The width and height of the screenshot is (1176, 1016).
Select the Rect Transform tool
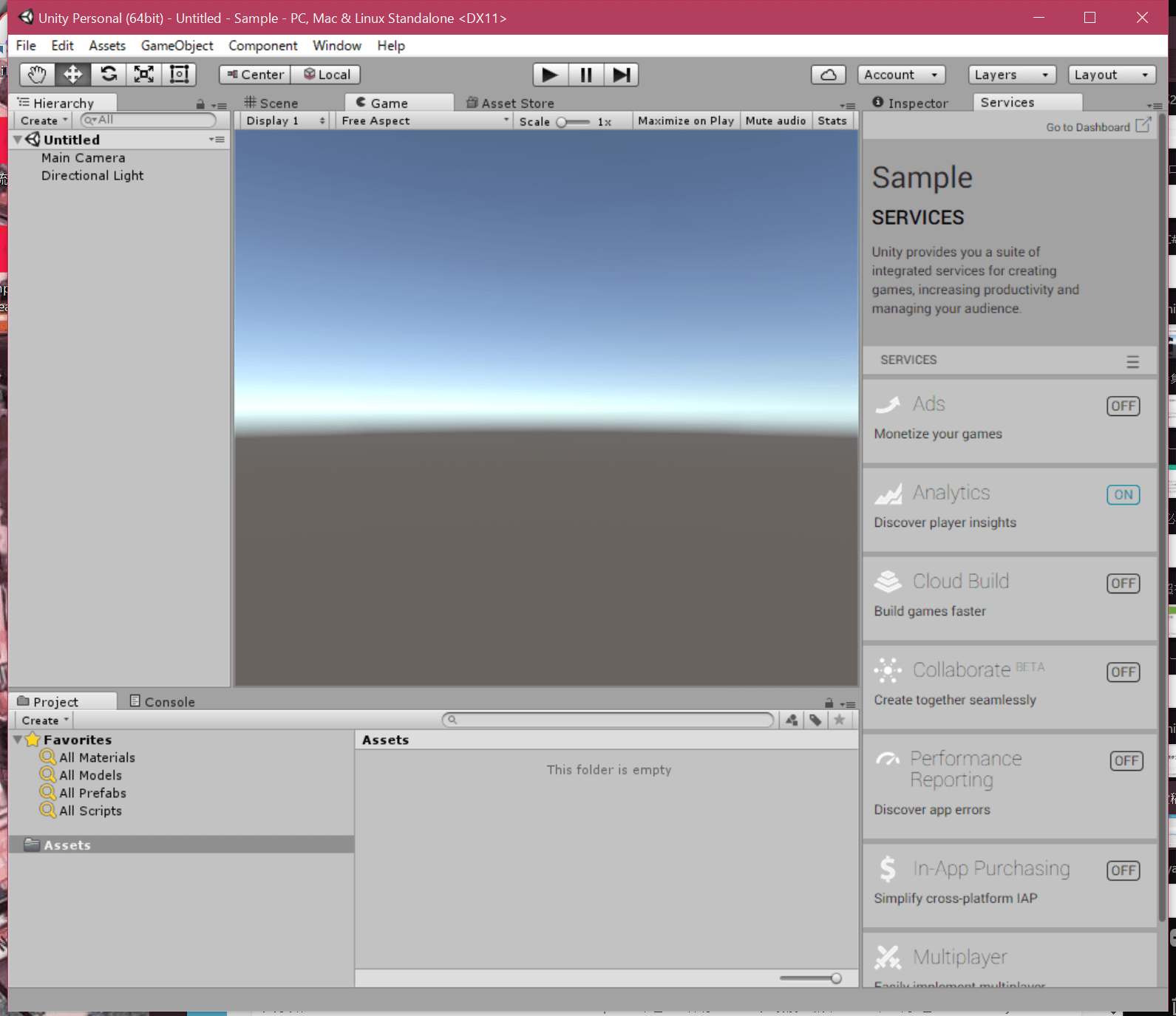pyautogui.click(x=180, y=75)
